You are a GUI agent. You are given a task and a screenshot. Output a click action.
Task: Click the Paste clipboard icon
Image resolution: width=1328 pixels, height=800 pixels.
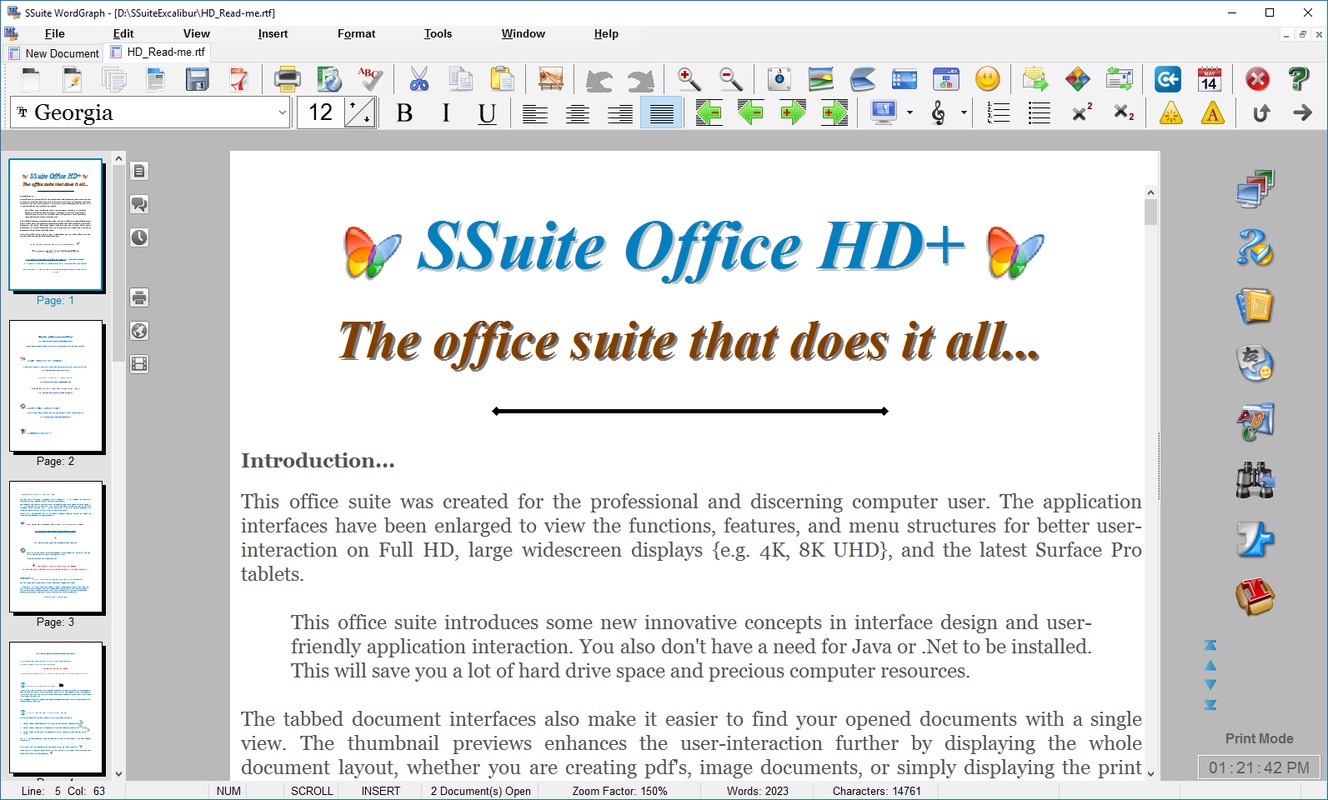tap(502, 79)
